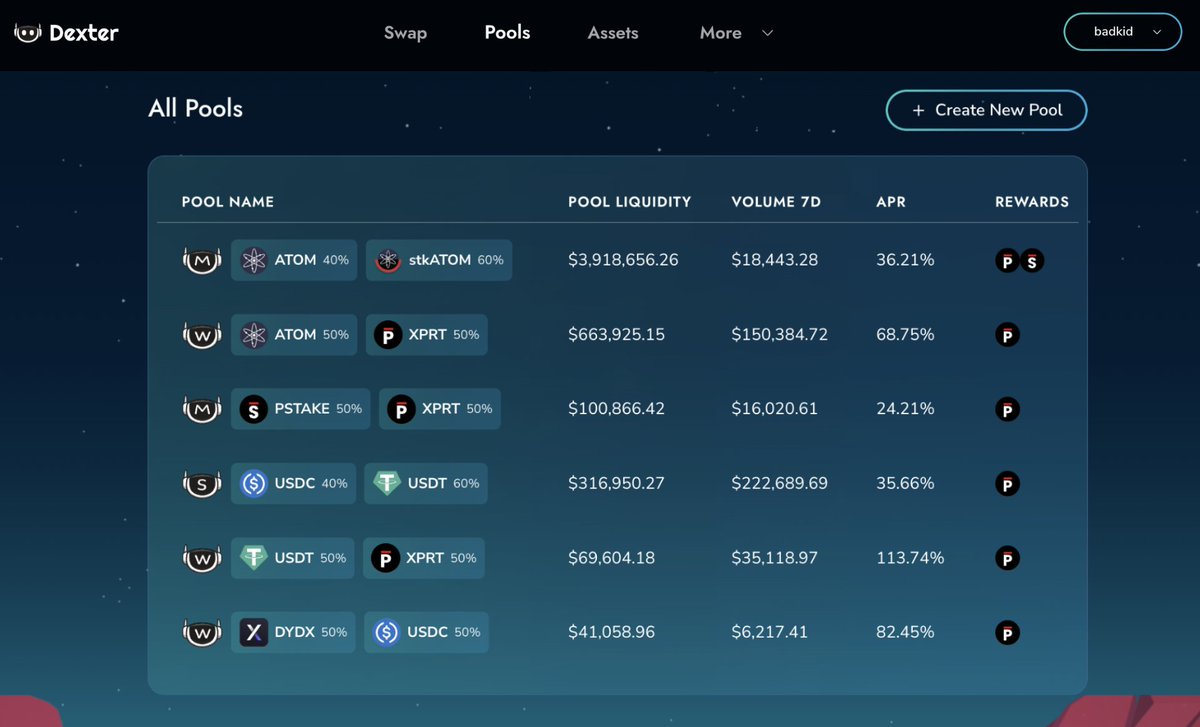Click the pool type icon for the ATOM/stkATOM row
The height and width of the screenshot is (727, 1200).
[201, 261]
